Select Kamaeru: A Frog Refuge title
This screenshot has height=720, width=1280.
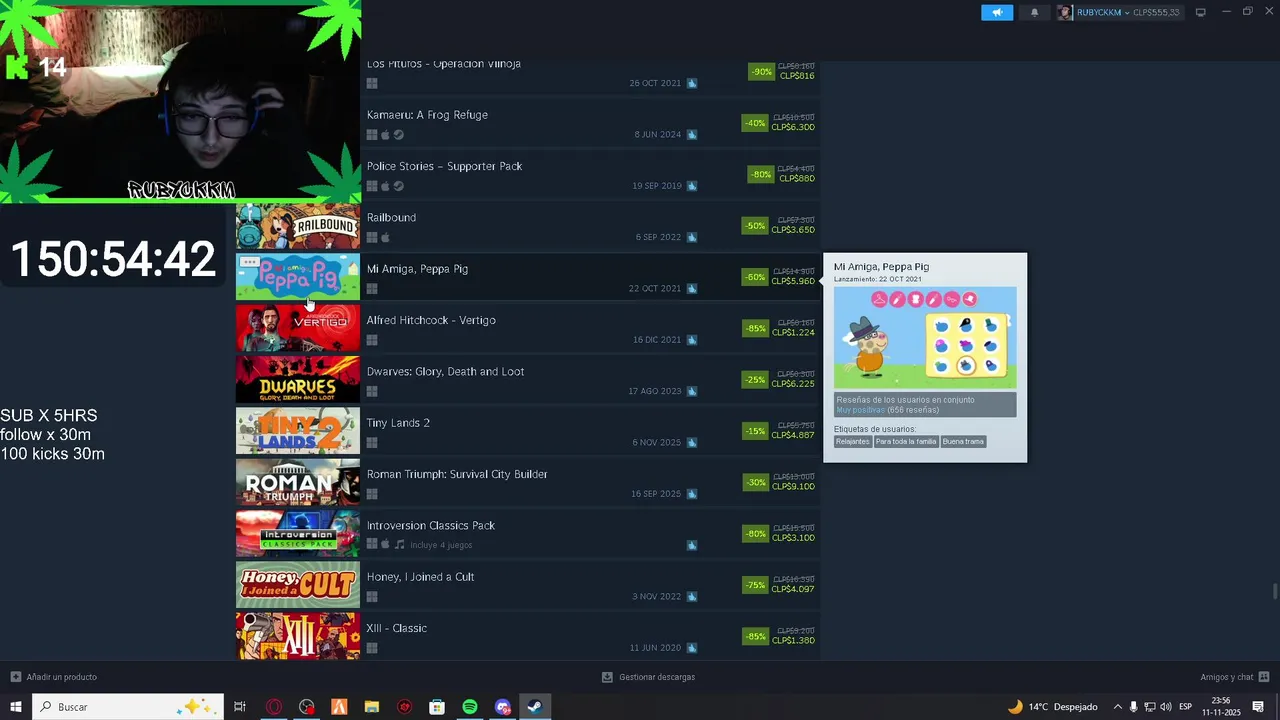[x=427, y=115]
